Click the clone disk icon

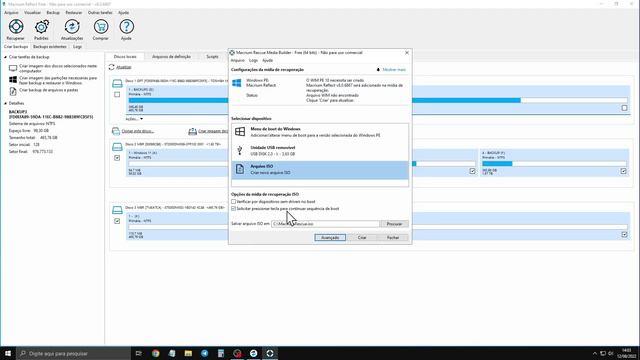pyautogui.click(x=116, y=131)
